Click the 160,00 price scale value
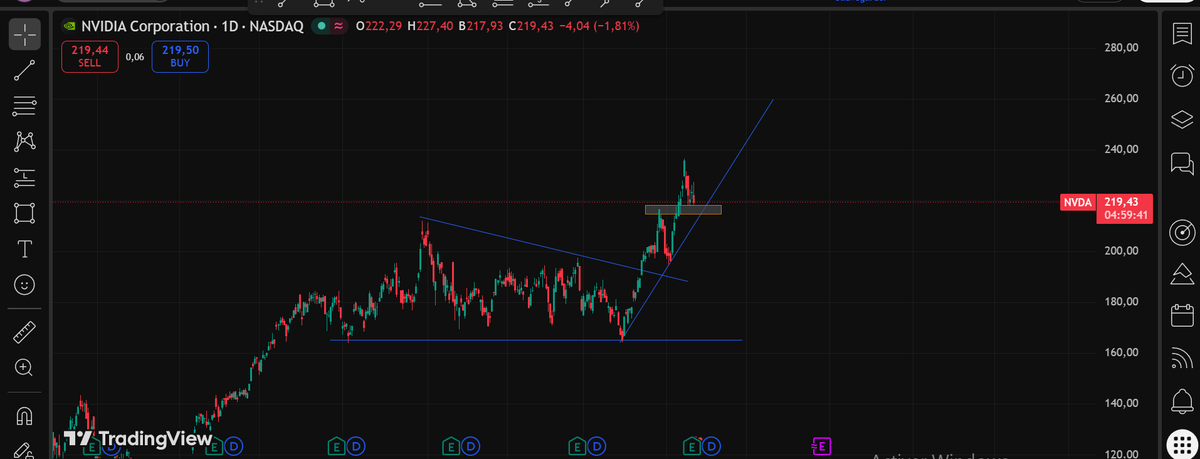Image resolution: width=1200 pixels, height=459 pixels. click(x=1121, y=352)
